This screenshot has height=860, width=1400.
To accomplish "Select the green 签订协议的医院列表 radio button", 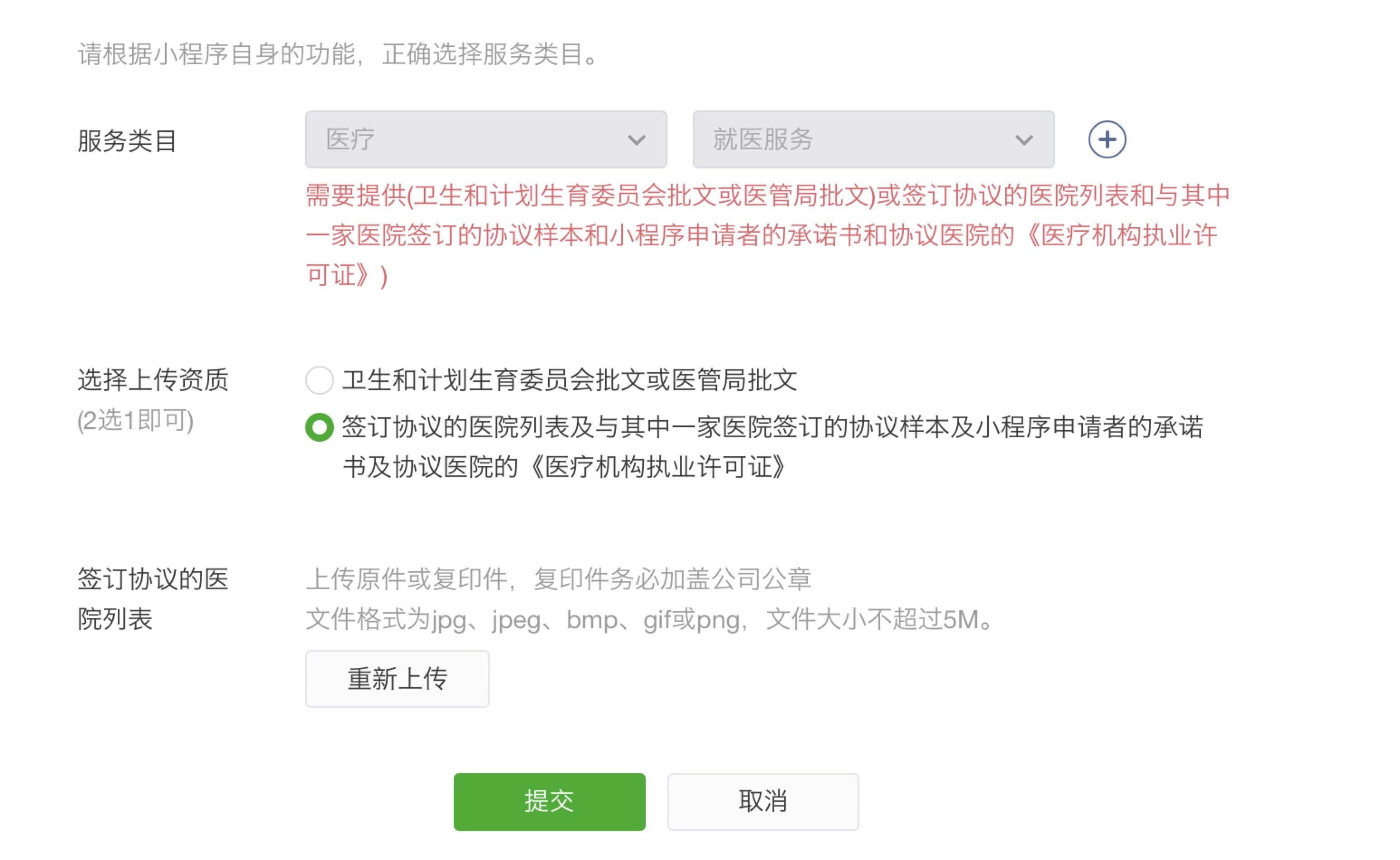I will (319, 427).
